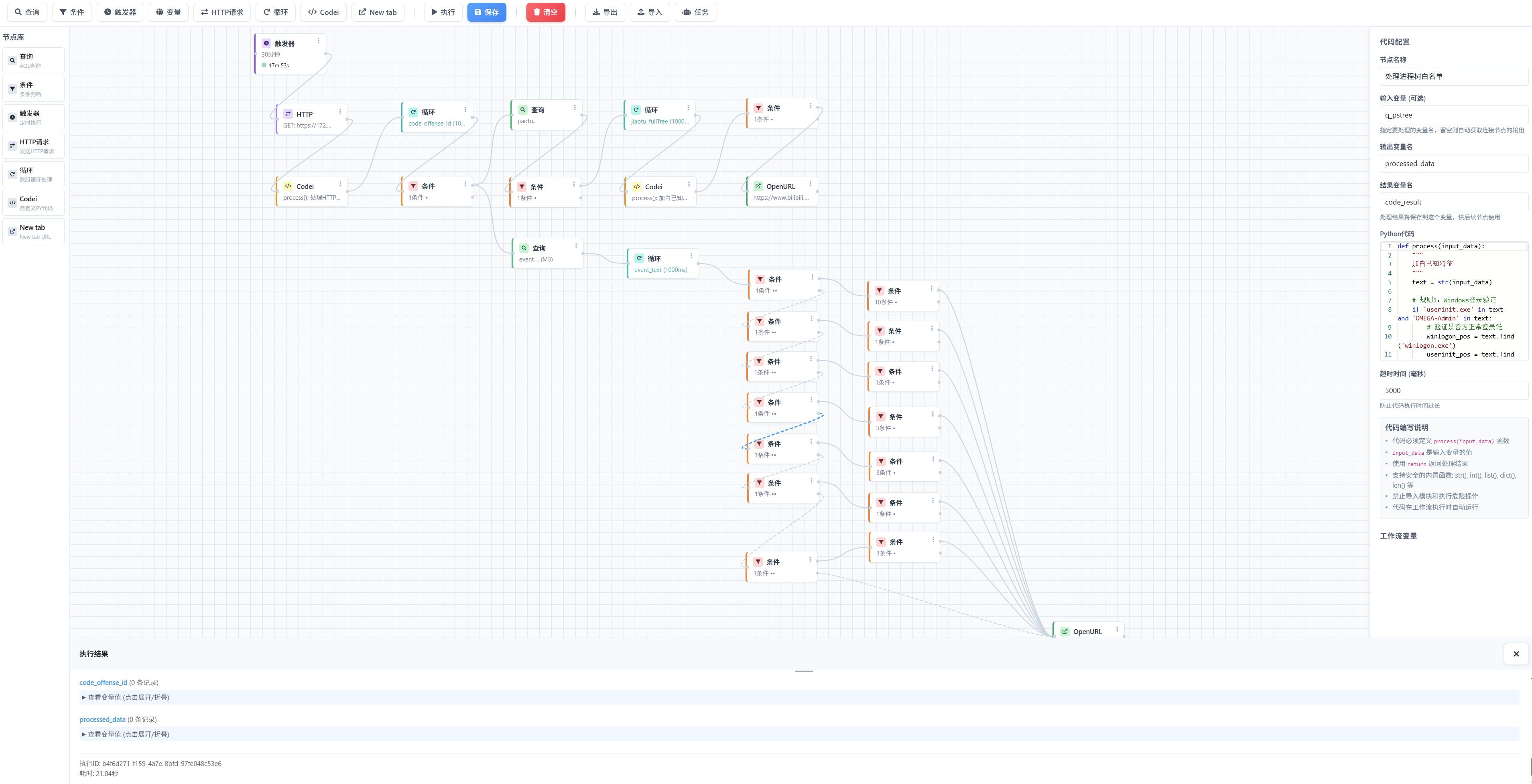Click the trigger node's clock icon

click(266, 43)
